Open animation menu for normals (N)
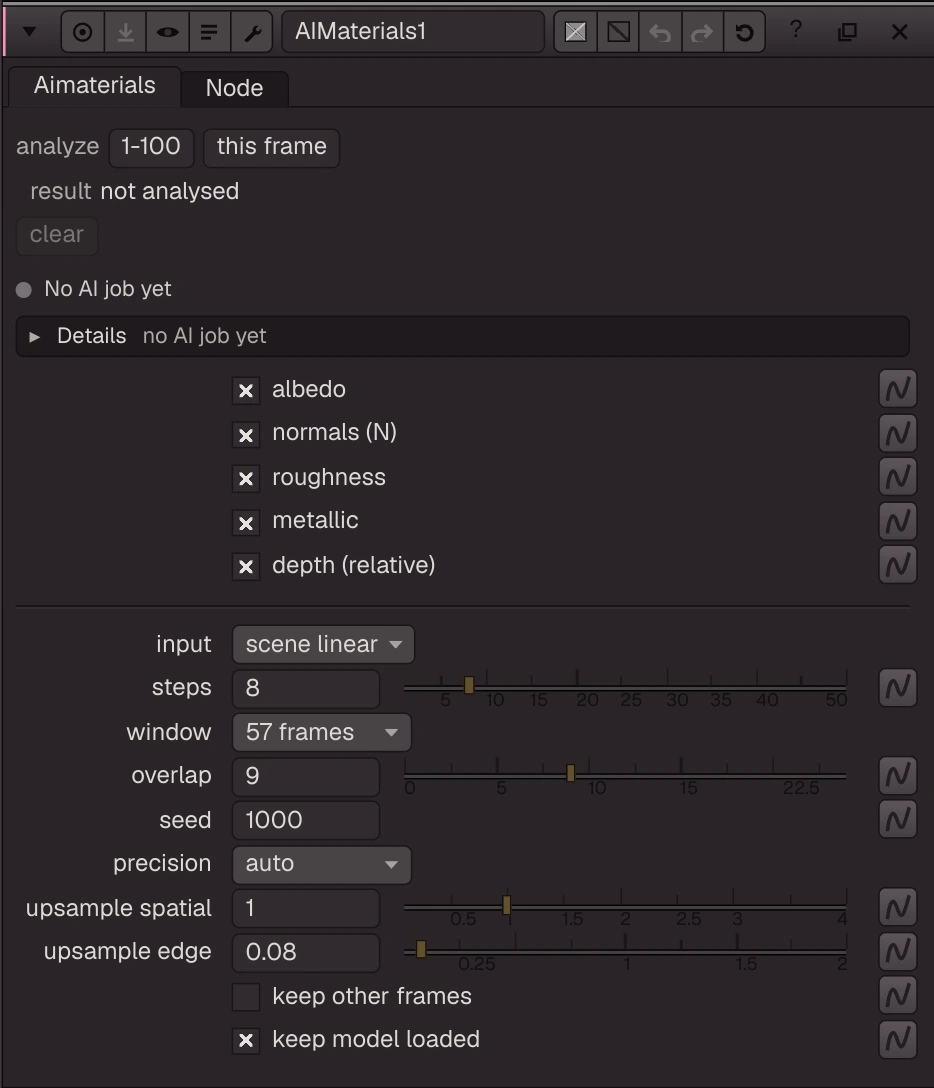 click(x=898, y=433)
